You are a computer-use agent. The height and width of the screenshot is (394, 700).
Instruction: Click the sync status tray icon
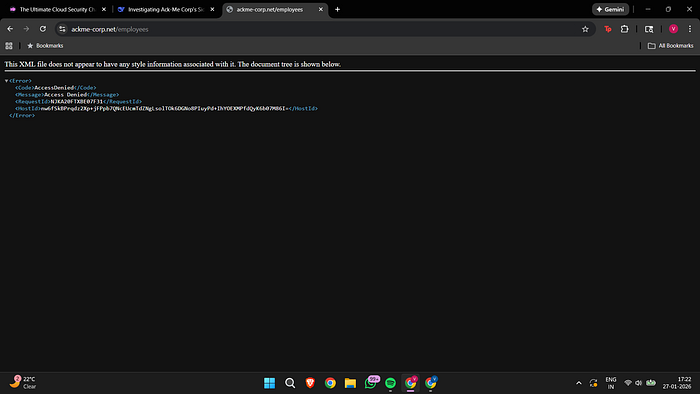pos(593,383)
